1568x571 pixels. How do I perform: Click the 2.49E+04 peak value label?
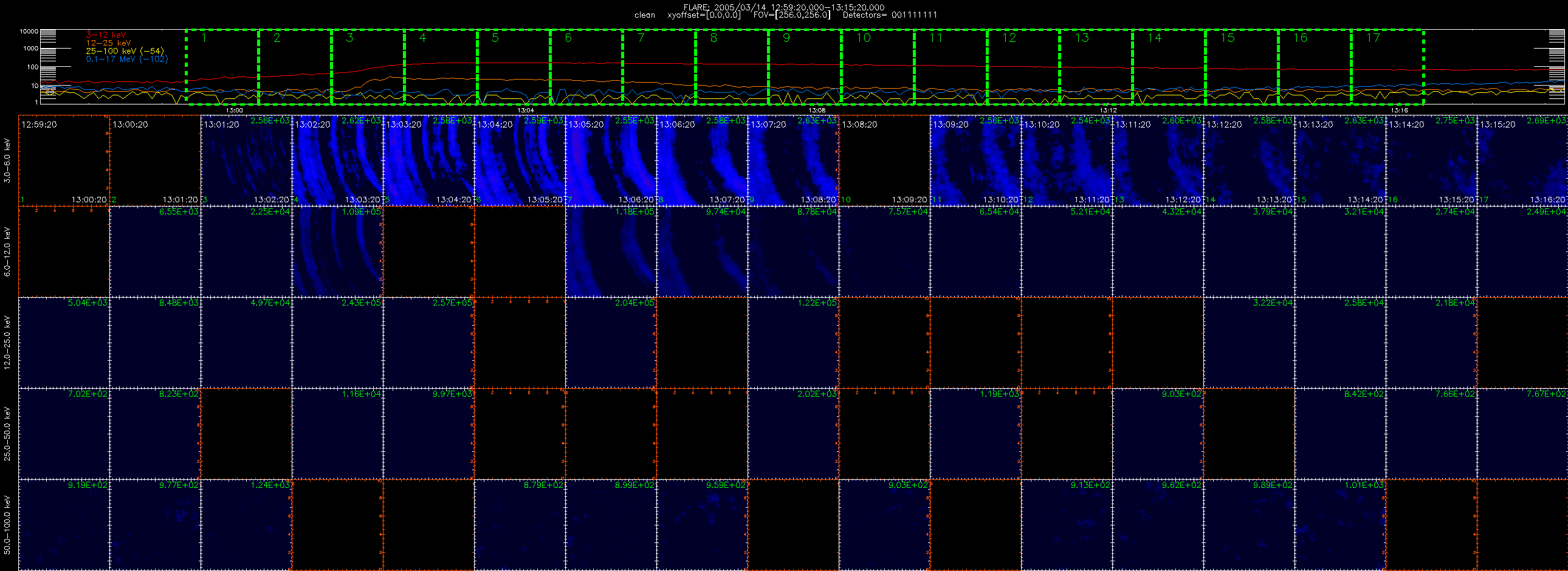coord(1547,211)
